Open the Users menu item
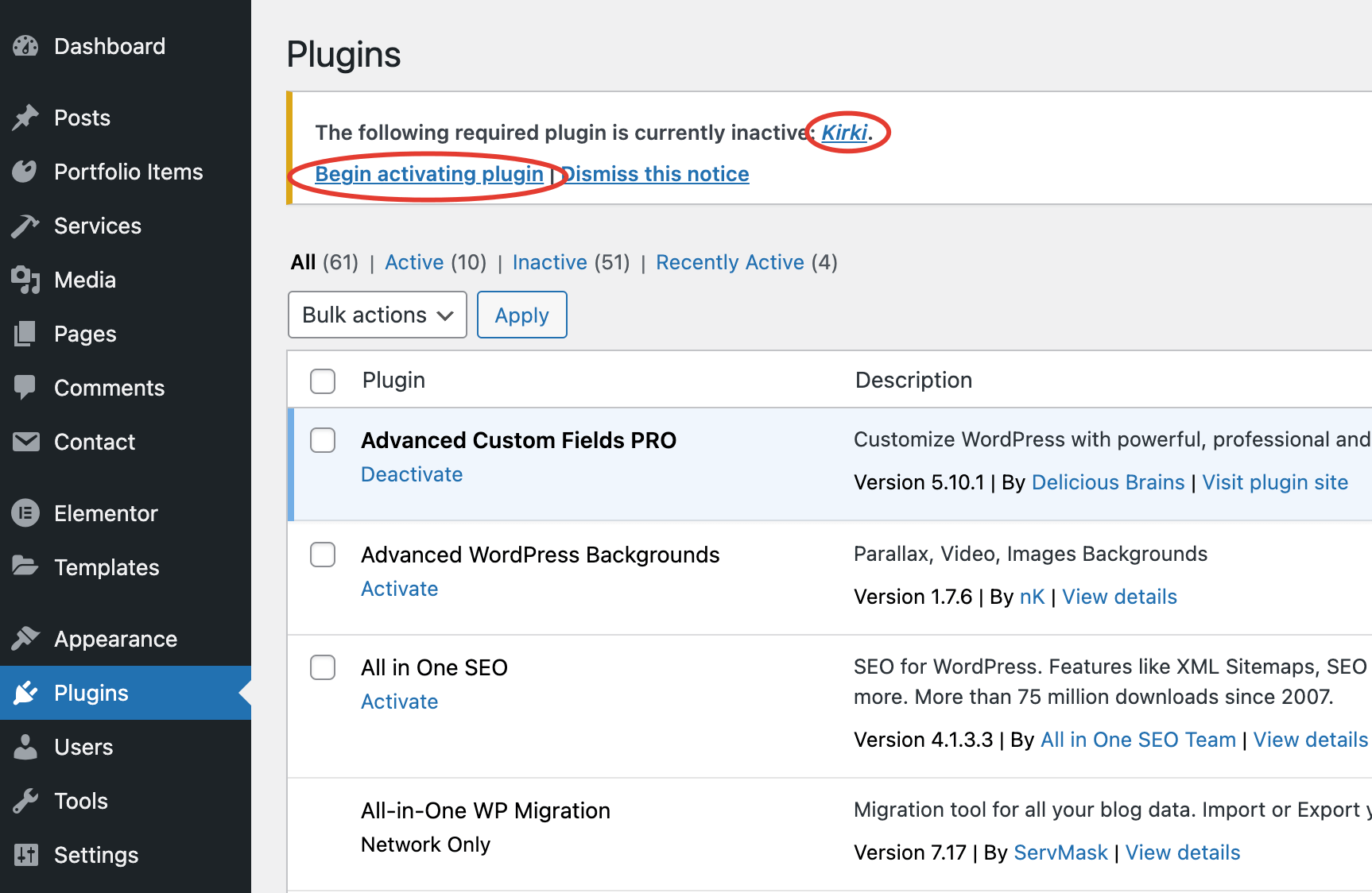1372x893 pixels. pos(83,747)
